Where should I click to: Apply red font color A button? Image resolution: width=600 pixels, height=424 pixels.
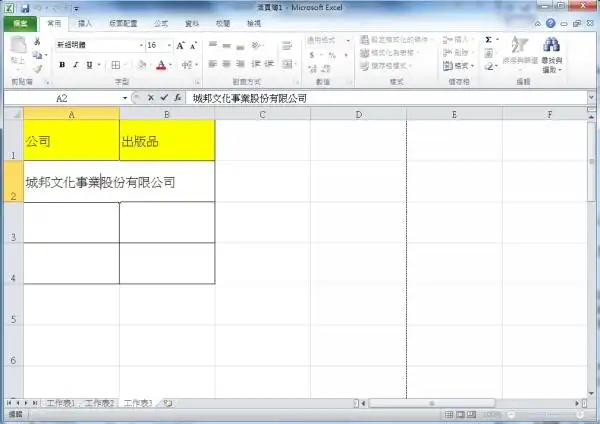coord(161,65)
